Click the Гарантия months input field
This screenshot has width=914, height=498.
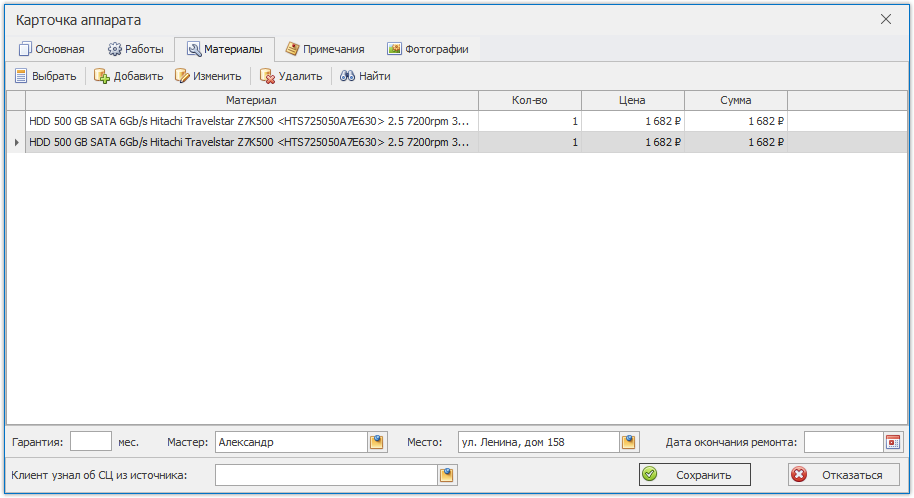(x=91, y=442)
